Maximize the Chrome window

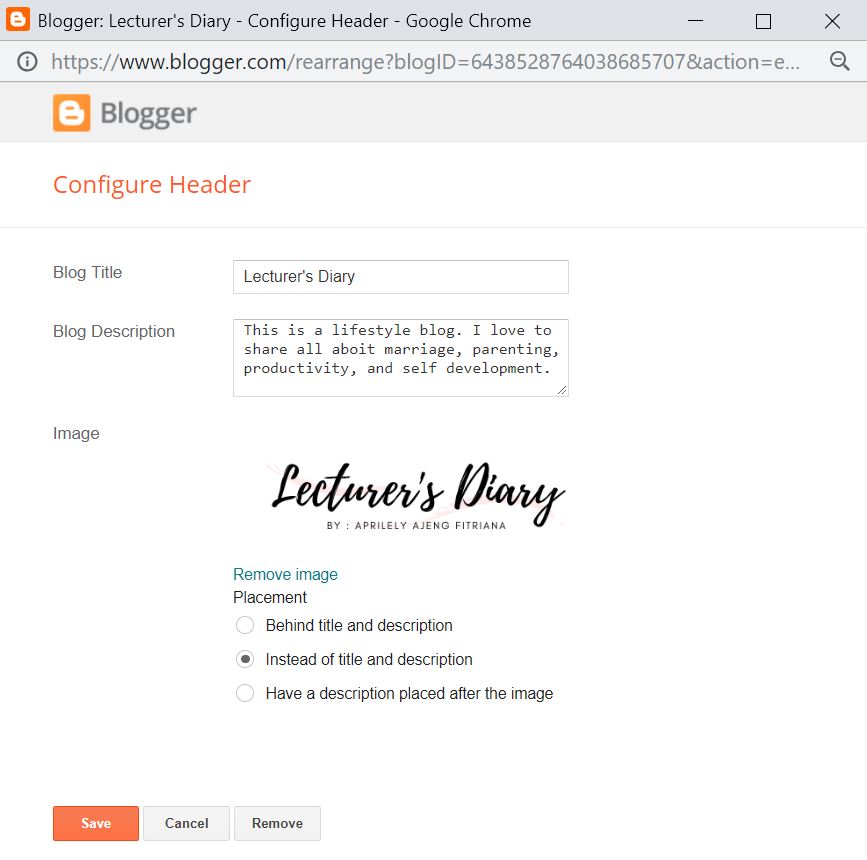[763, 21]
